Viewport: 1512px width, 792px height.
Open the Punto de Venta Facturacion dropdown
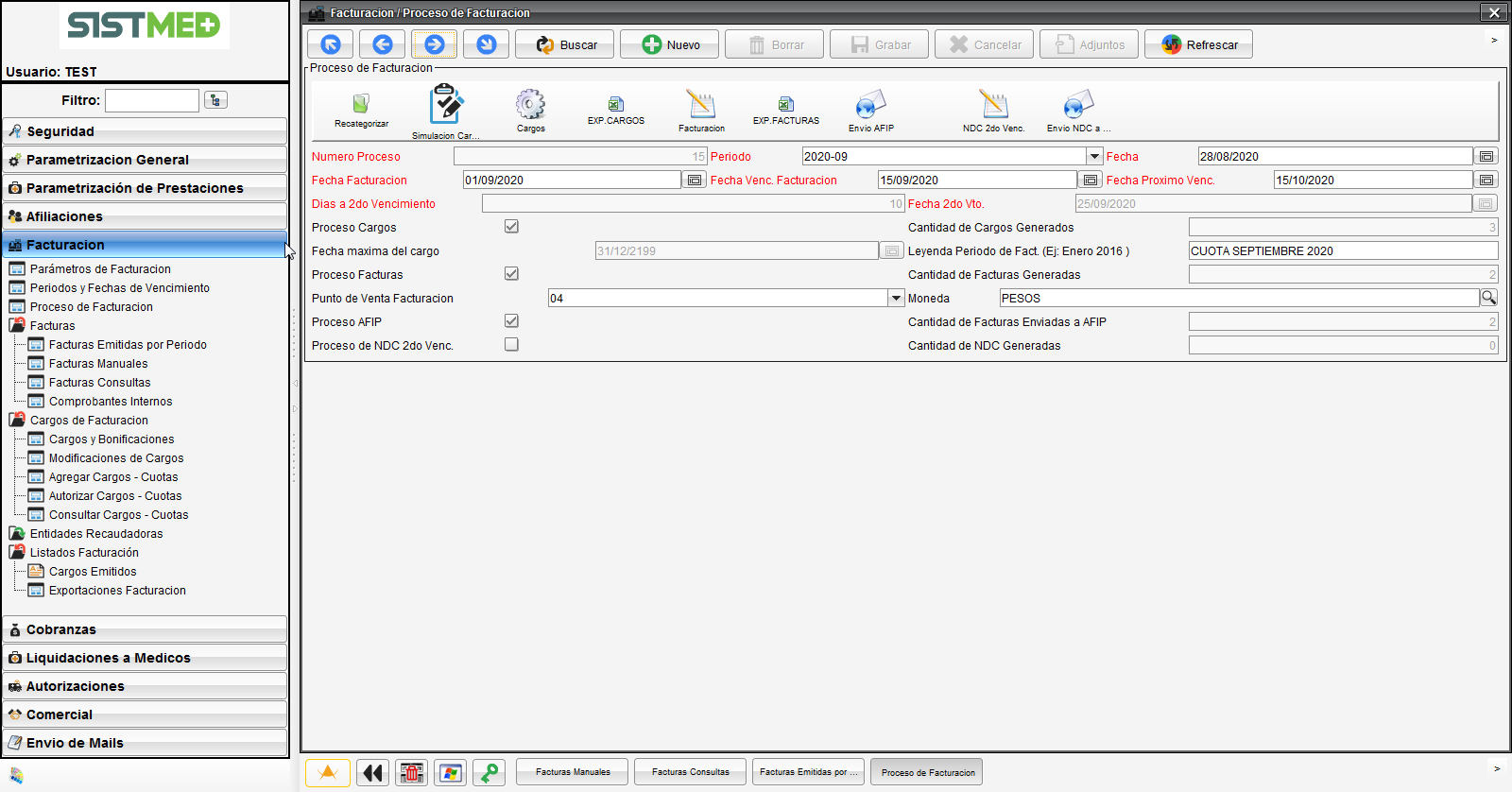pos(896,299)
